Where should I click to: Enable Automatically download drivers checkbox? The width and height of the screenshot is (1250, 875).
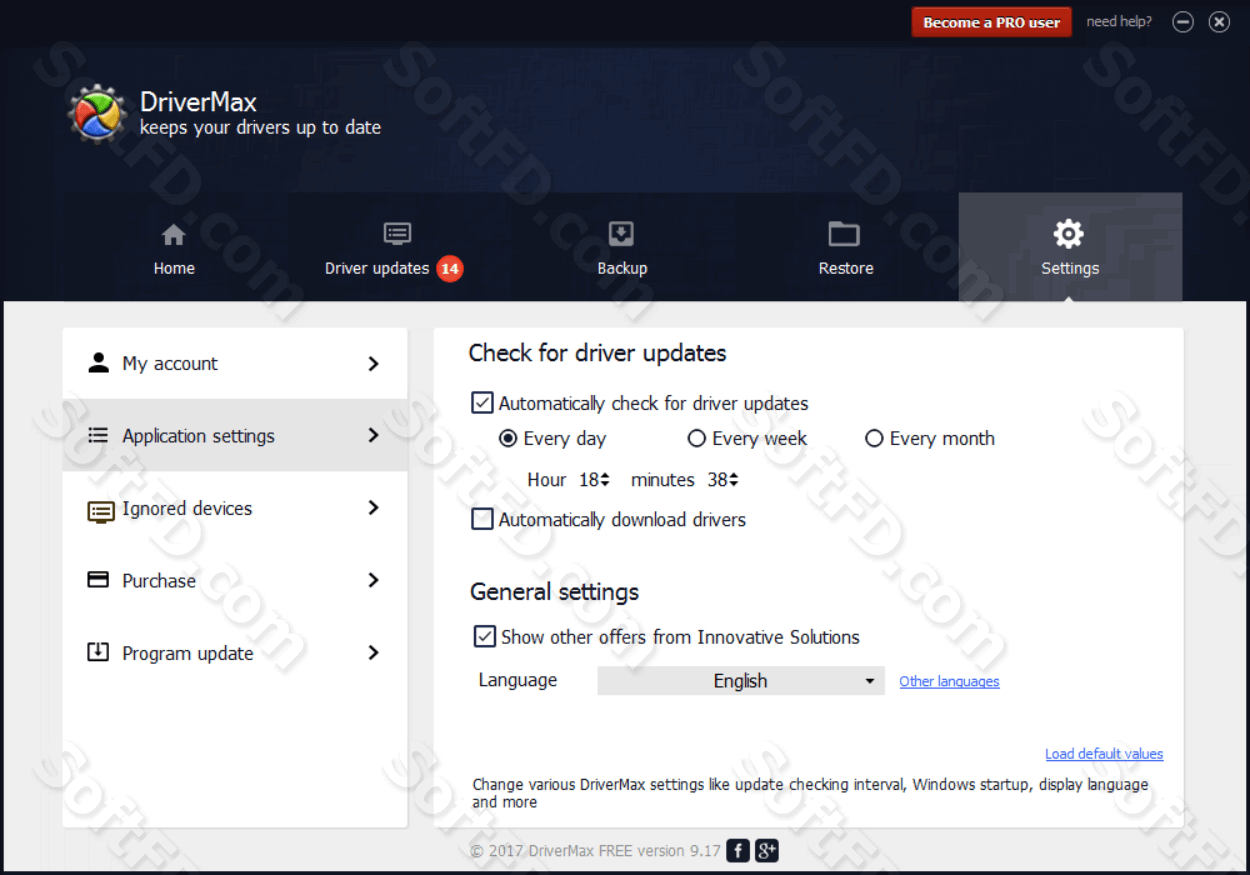[x=482, y=519]
